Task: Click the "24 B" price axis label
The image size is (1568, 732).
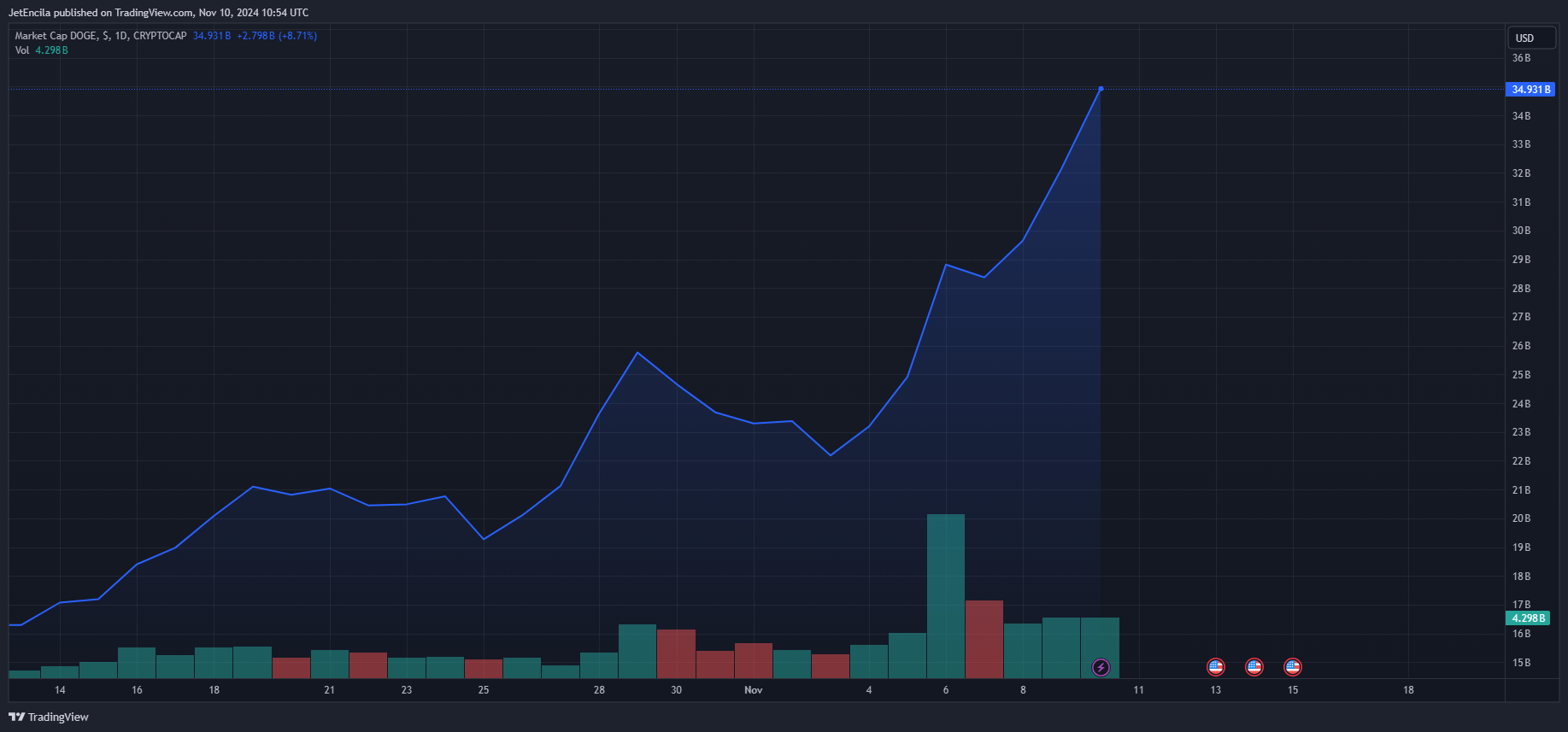Action: click(1522, 404)
